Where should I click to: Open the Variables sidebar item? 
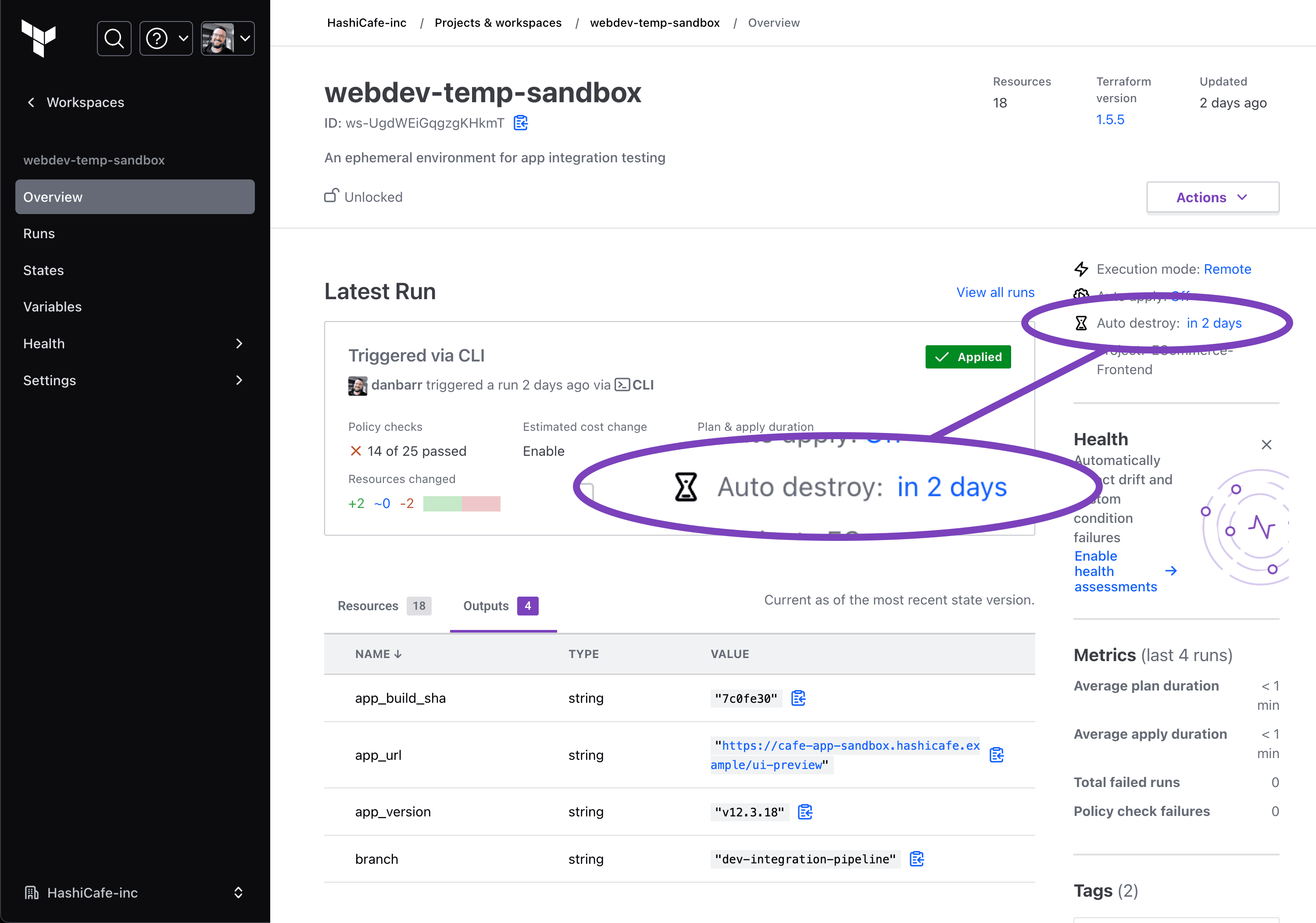pos(52,307)
